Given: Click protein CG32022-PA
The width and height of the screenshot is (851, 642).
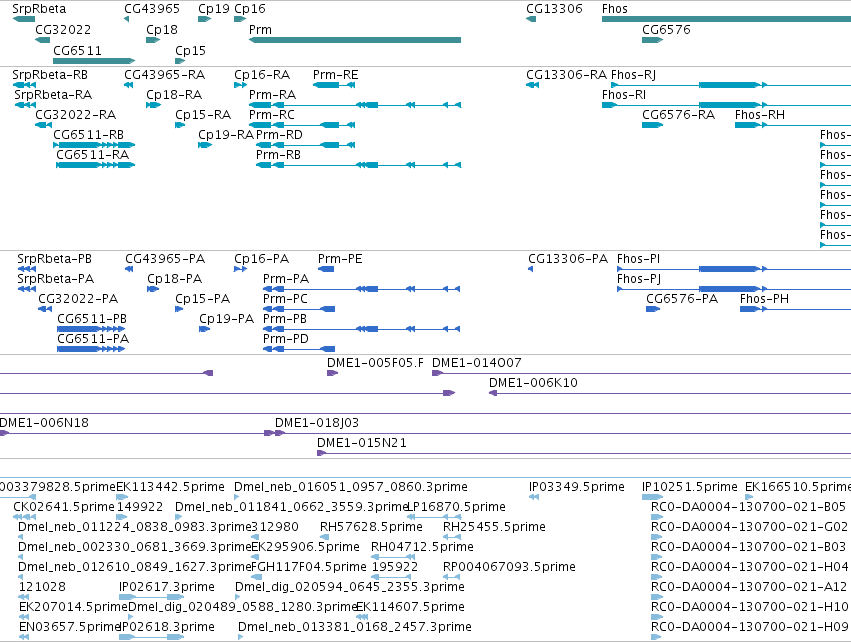Looking at the screenshot, I should pyautogui.click(x=78, y=299).
